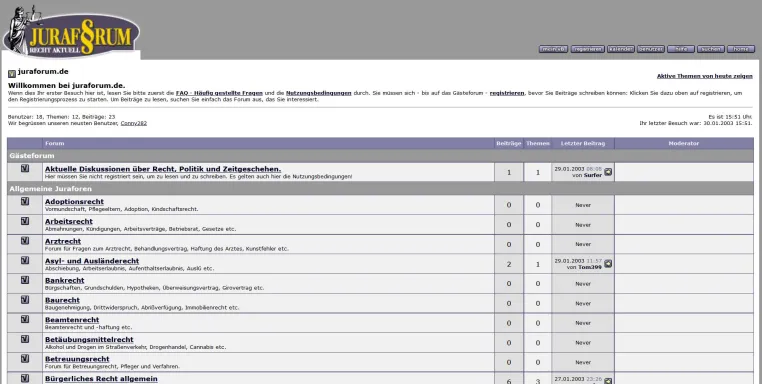Open the 'Bürgerliches Recht allgemein' forum

click(x=101, y=379)
